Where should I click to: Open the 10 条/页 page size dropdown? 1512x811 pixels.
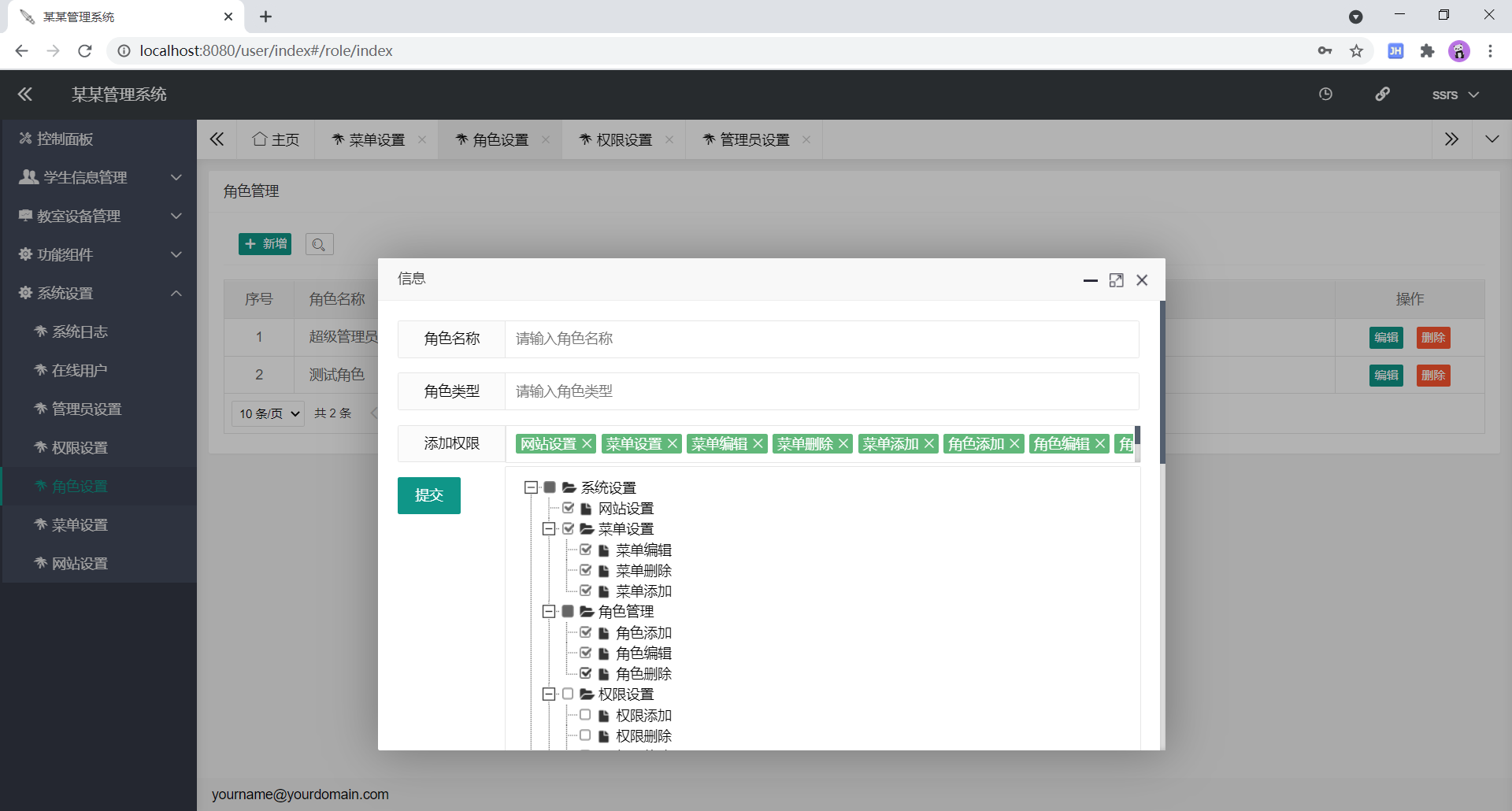[267, 413]
